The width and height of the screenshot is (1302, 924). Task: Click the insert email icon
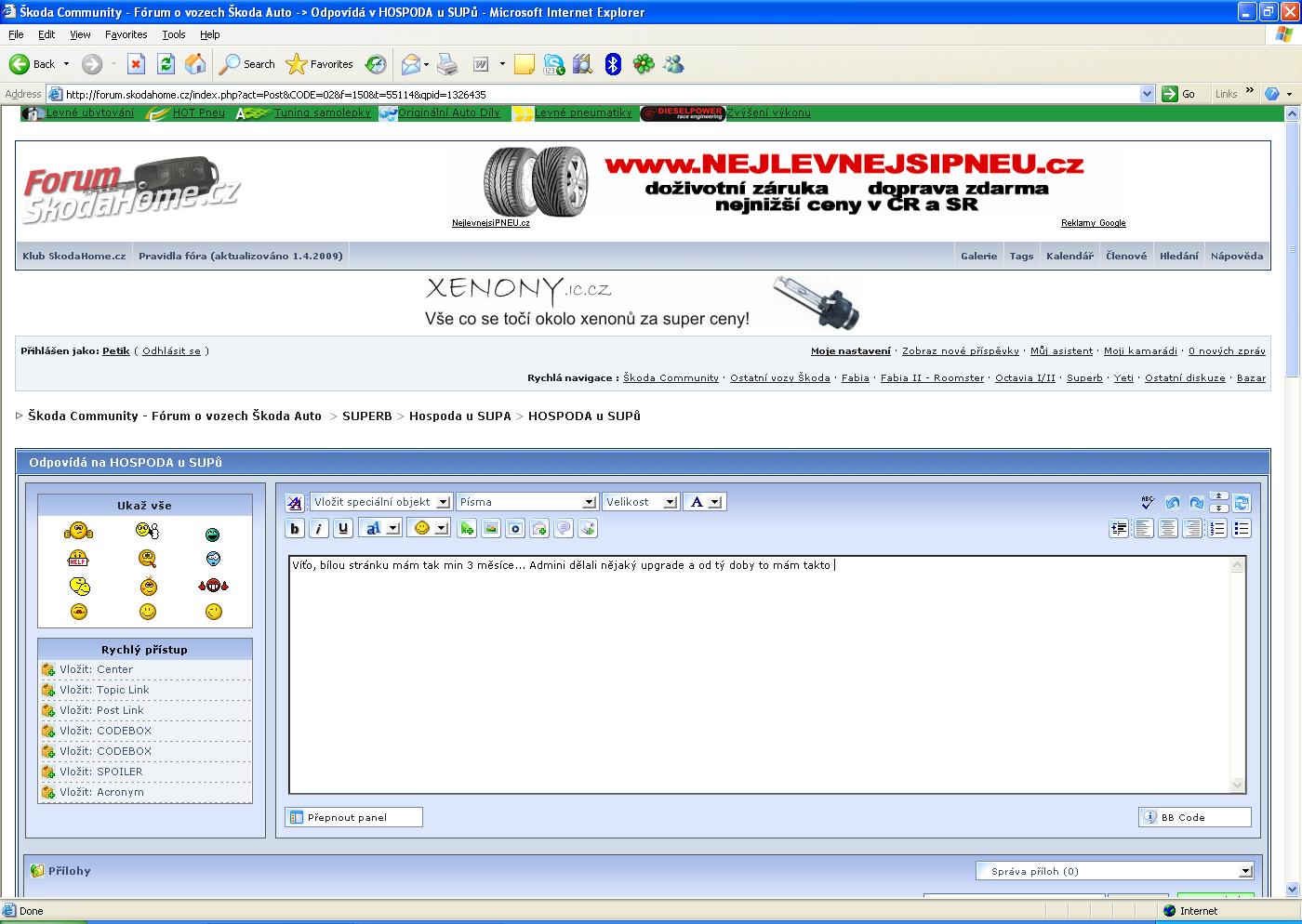[539, 529]
